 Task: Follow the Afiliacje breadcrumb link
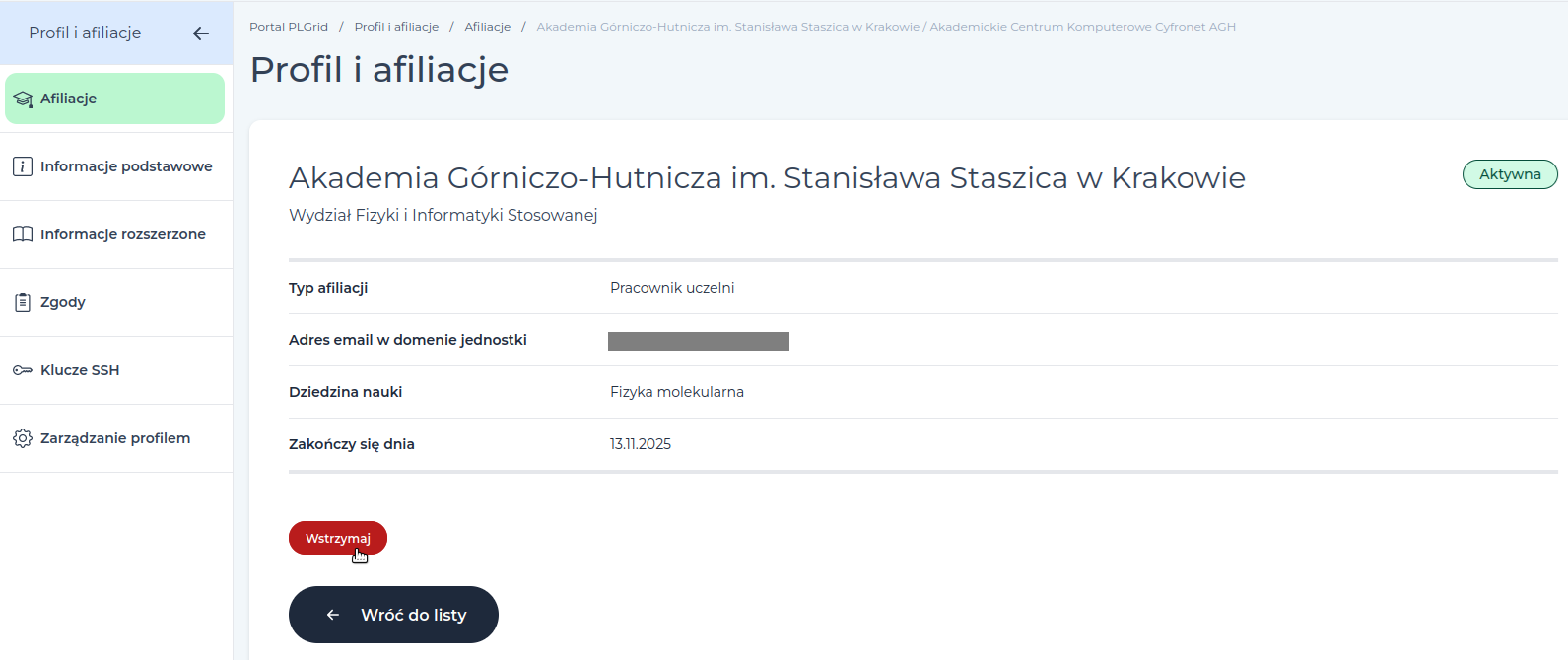coord(488,27)
